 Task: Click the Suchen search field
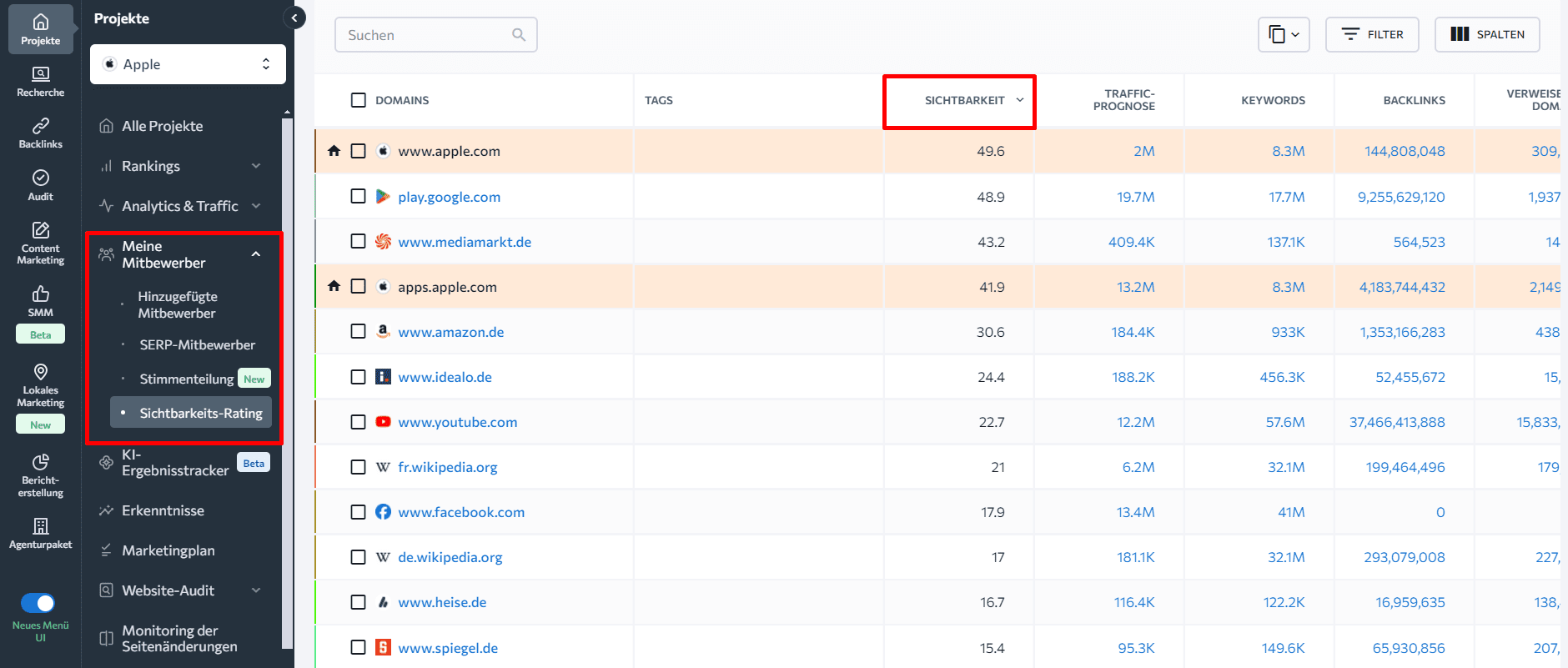[435, 35]
